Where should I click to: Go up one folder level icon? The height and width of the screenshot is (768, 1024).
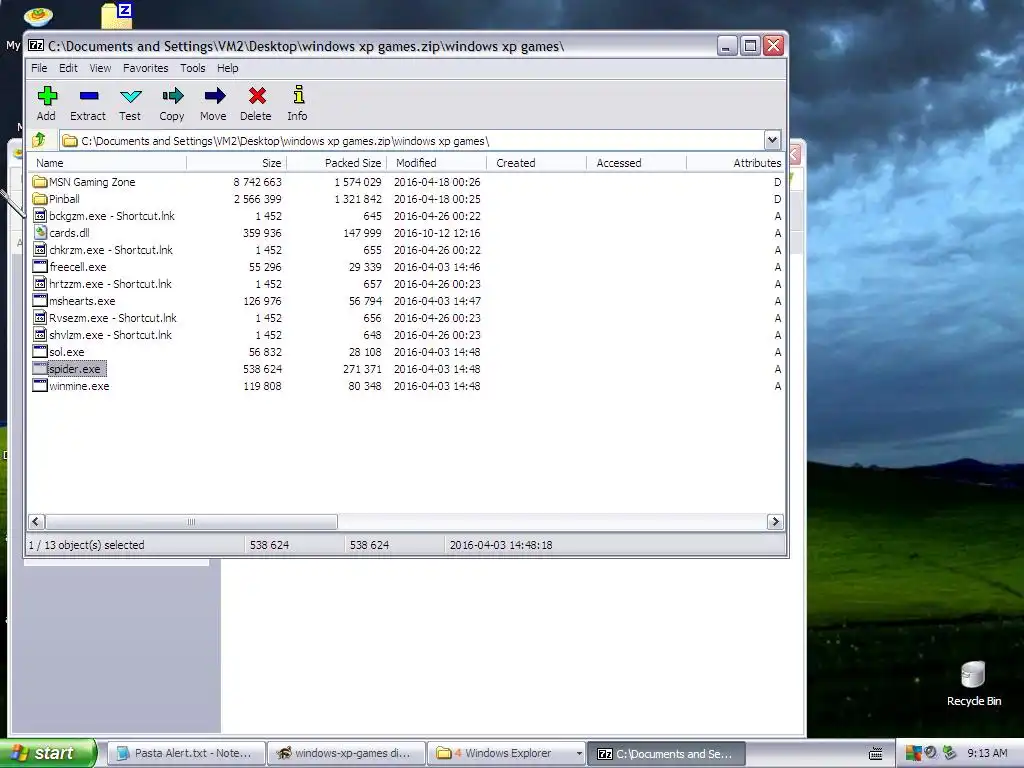(x=39, y=140)
